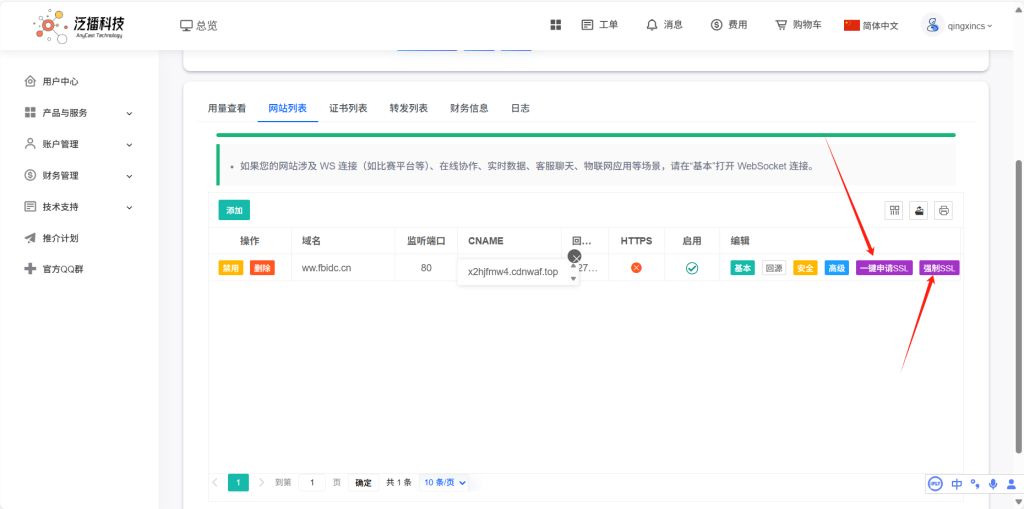Click the blue 高级 edit button
This screenshot has width=1024, height=509.
tap(837, 268)
